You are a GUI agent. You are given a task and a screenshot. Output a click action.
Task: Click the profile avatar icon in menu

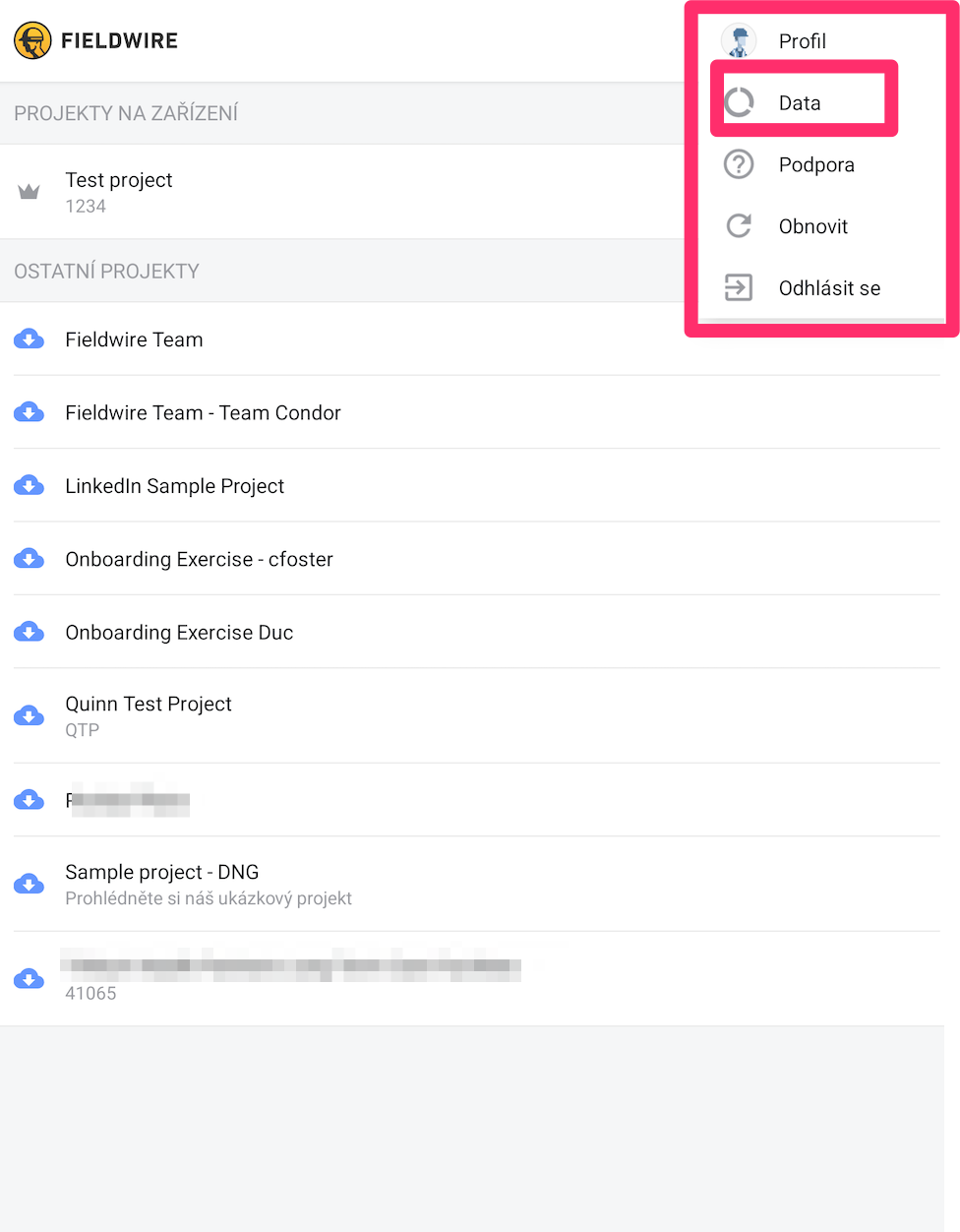(x=739, y=41)
